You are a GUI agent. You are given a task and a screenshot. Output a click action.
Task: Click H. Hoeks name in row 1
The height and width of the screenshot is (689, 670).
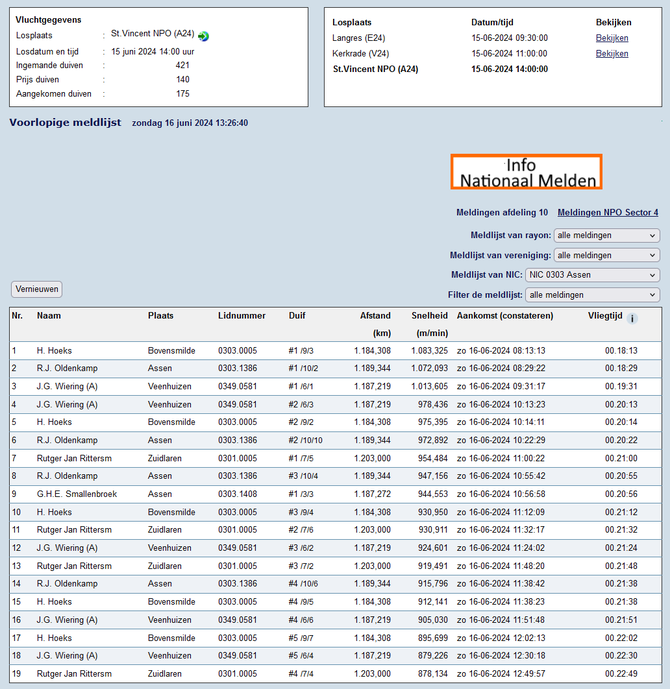coord(54,351)
